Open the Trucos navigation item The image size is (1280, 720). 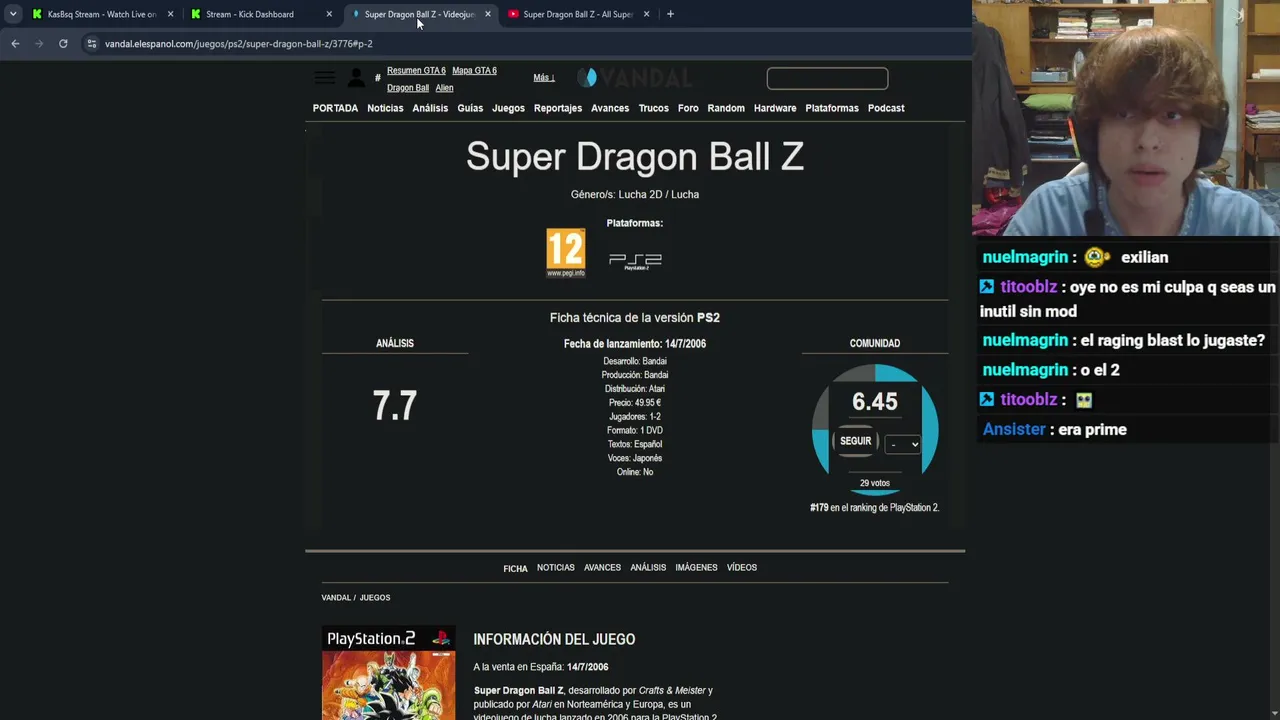tap(653, 108)
